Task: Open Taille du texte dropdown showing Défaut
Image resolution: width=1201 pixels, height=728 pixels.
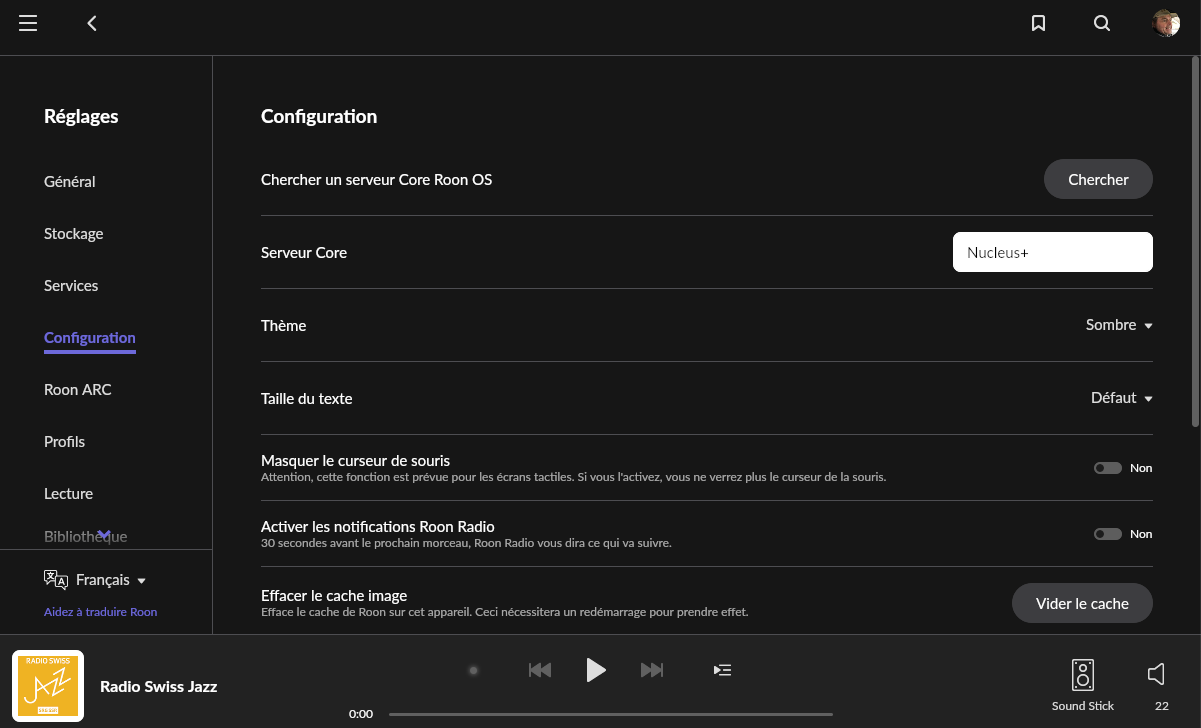Action: [x=1122, y=398]
